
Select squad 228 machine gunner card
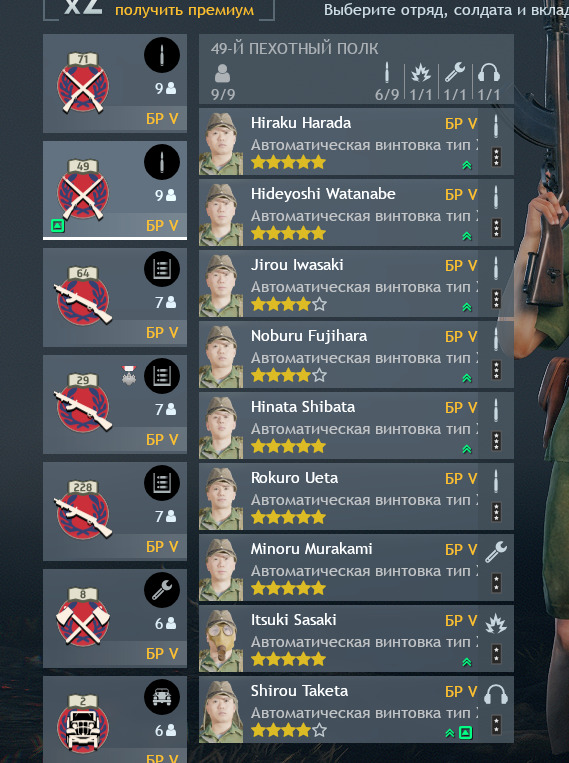[x=115, y=511]
